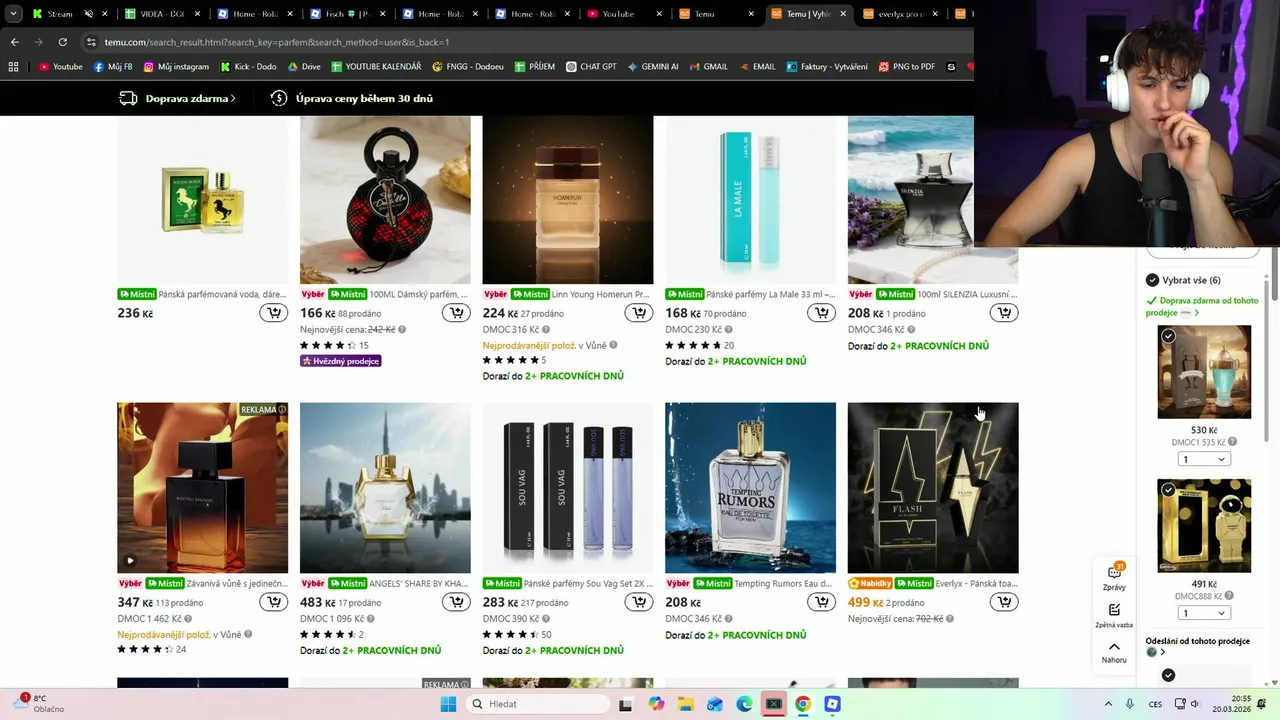Add Linn Young Homerun perfume to cart
This screenshot has width=1280, height=720.
pos(639,313)
